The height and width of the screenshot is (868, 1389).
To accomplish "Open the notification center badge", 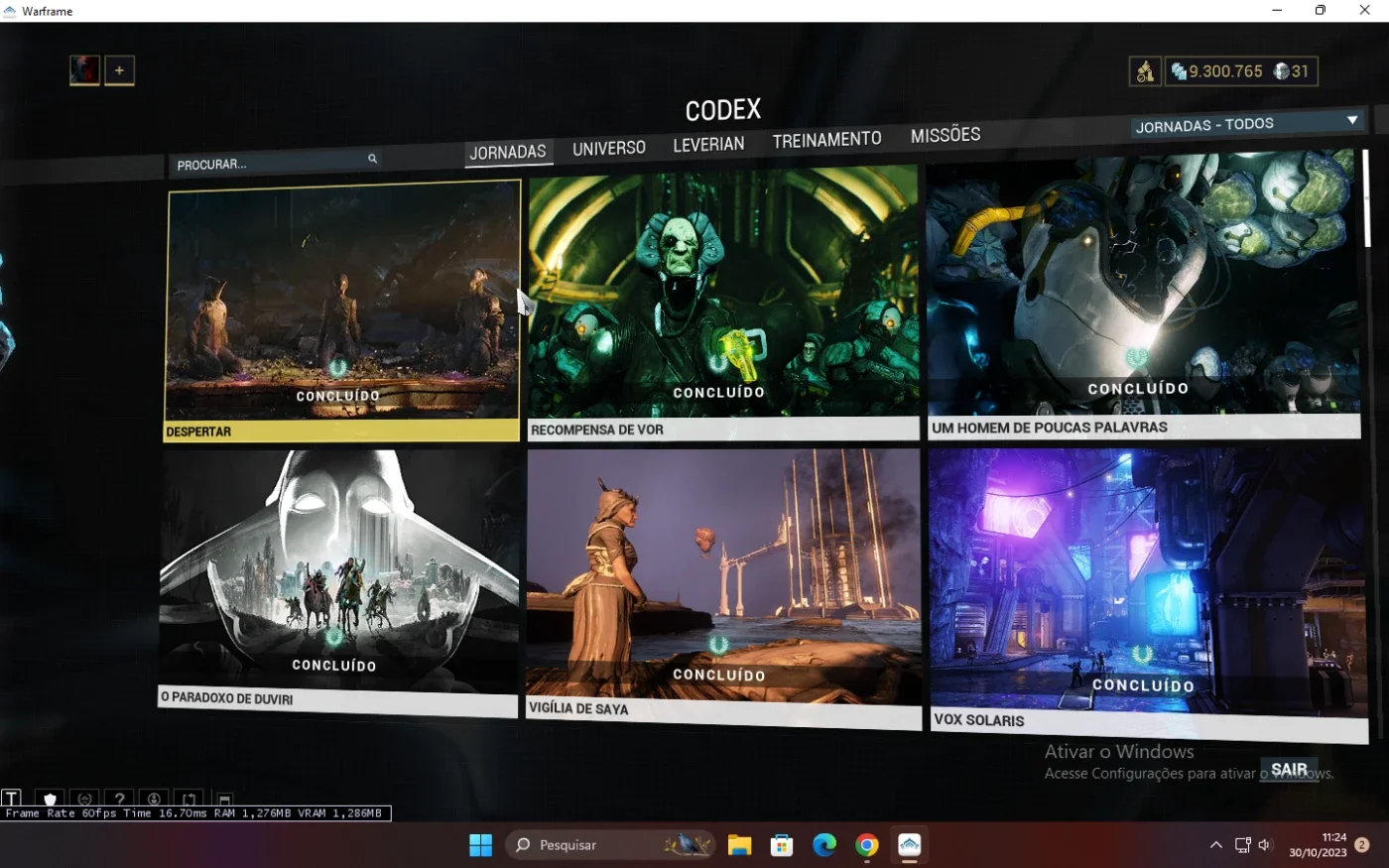I will pos(1362,845).
